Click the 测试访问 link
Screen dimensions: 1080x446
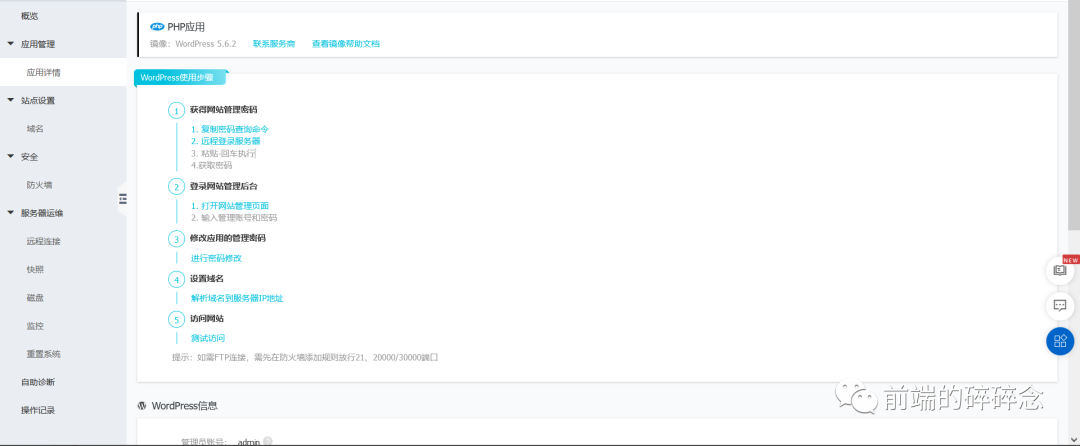(x=208, y=338)
